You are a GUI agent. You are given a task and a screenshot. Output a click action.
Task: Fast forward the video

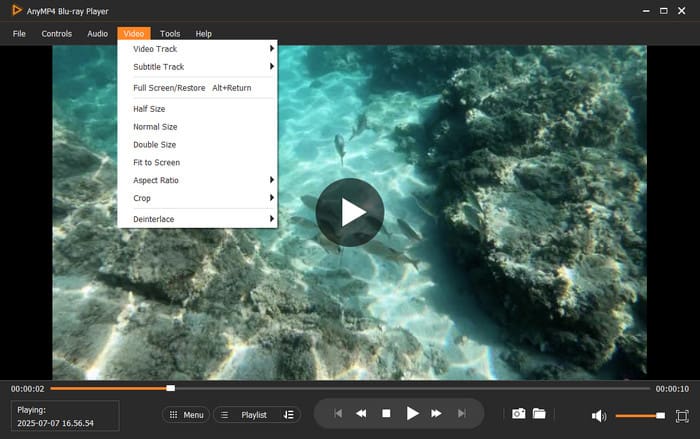[436, 414]
